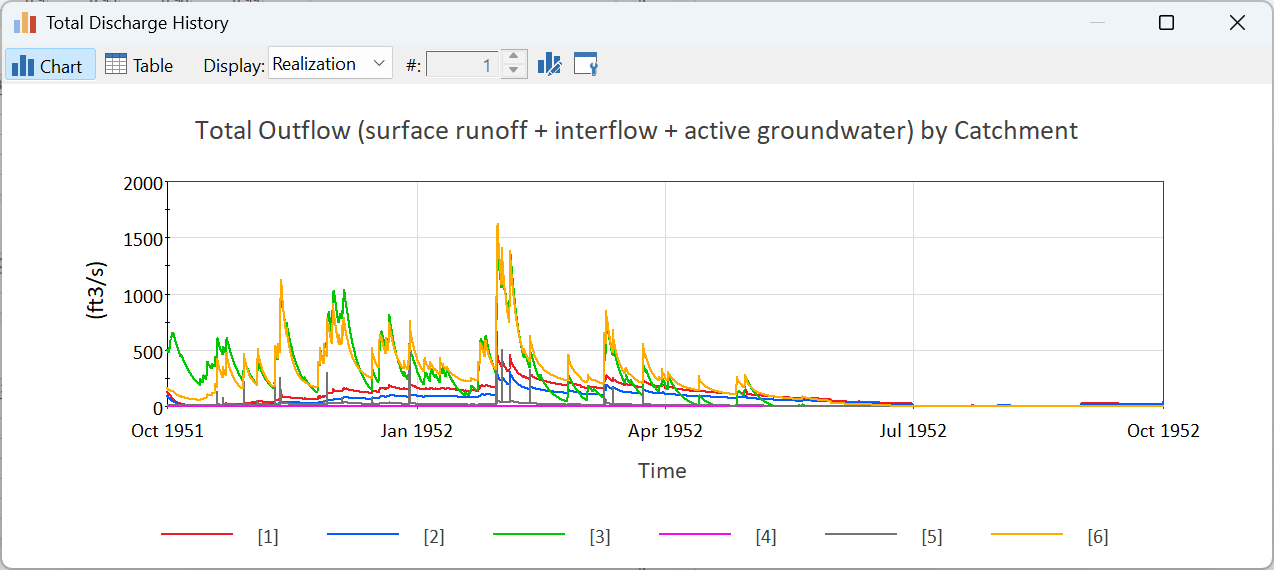This screenshot has height=570, width=1274.
Task: Decrement the realization number with down arrow
Action: (x=513, y=71)
